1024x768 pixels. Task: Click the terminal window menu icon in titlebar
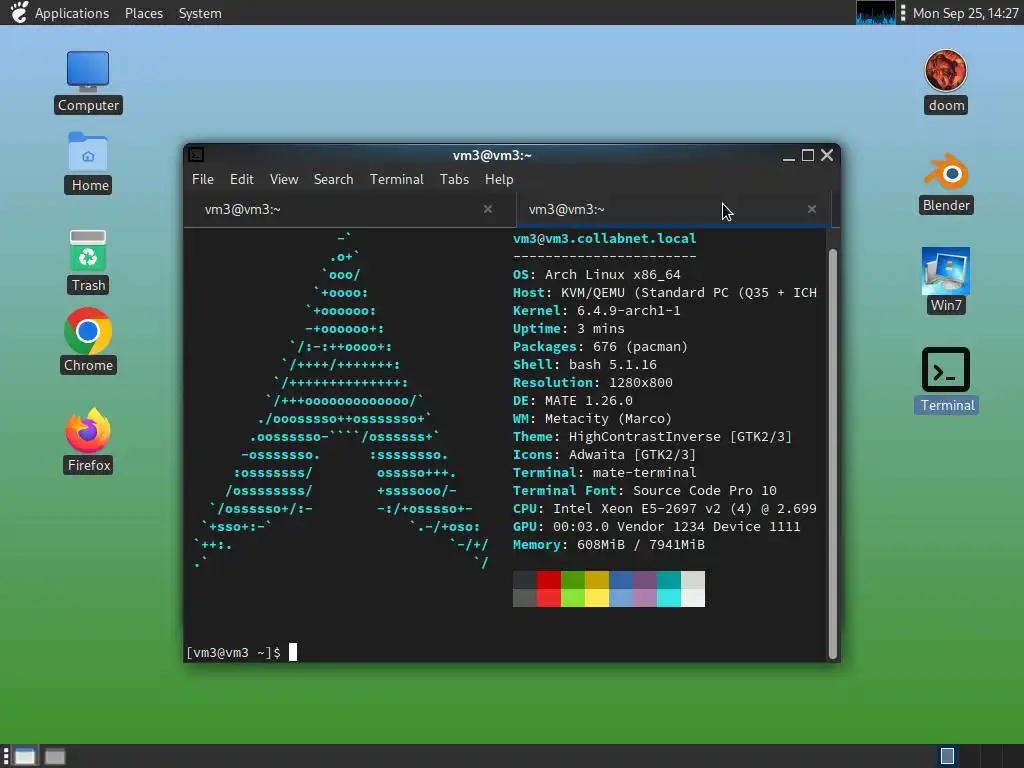196,155
